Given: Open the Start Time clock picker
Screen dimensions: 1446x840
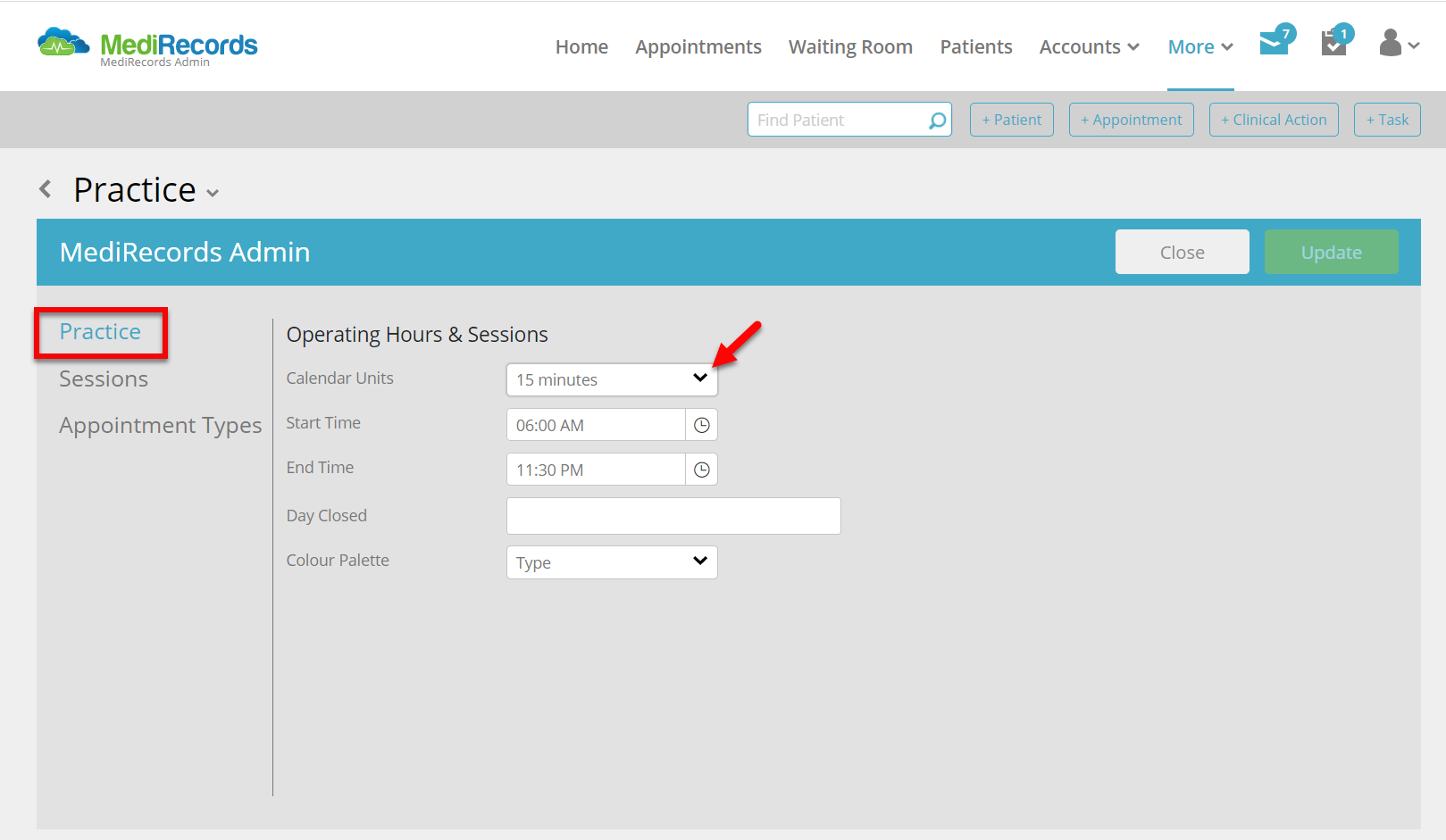Looking at the screenshot, I should (x=702, y=425).
